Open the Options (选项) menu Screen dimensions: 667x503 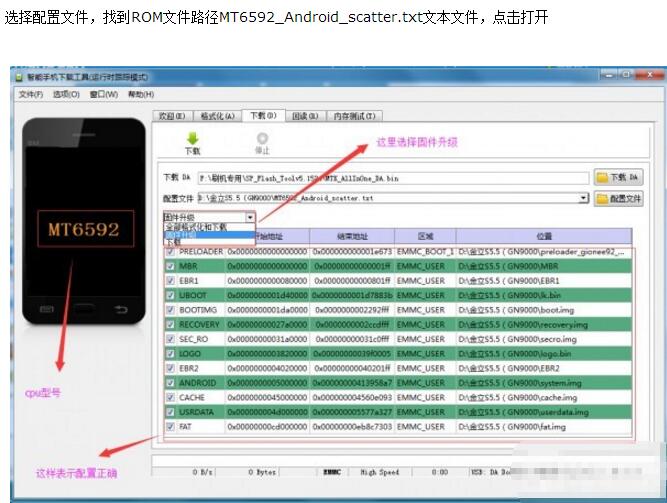[x=66, y=94]
